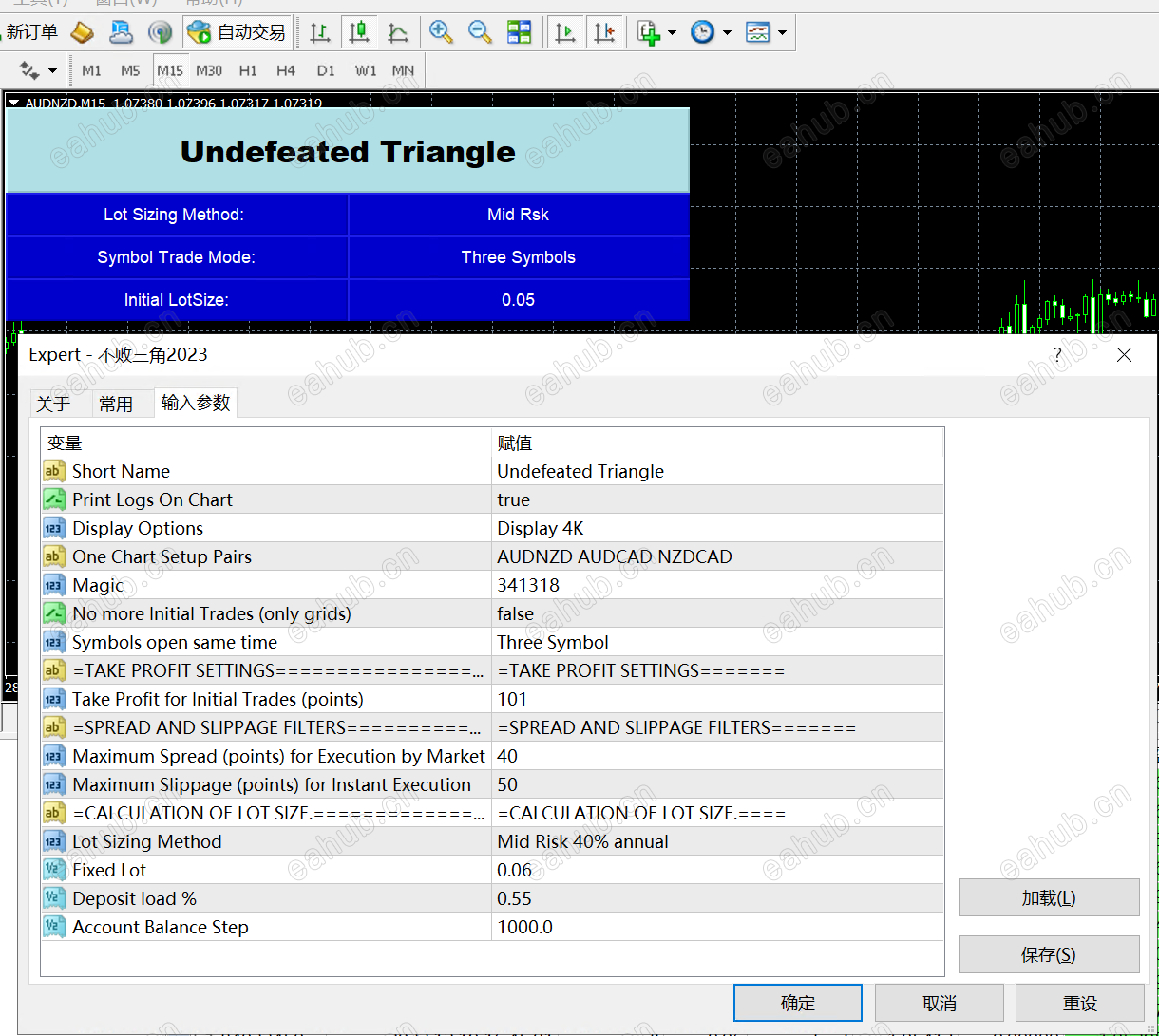Switch to the 关于 tab
The image size is (1159, 1036).
click(53, 404)
